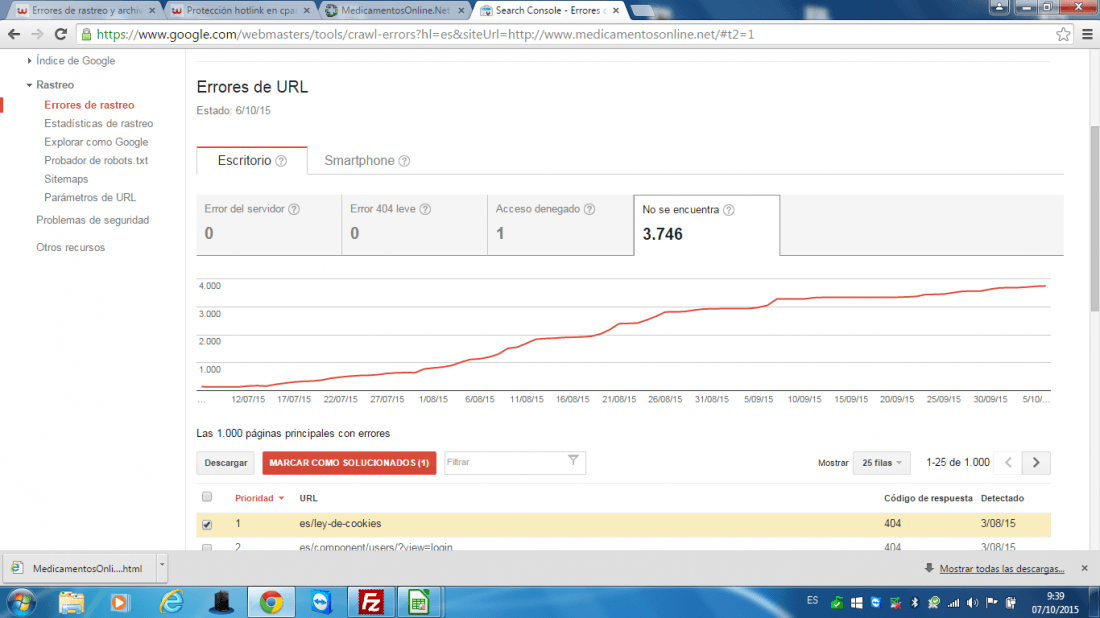1100x618 pixels.
Task: Close the Search Console tab
Action: pyautogui.click(x=616, y=11)
